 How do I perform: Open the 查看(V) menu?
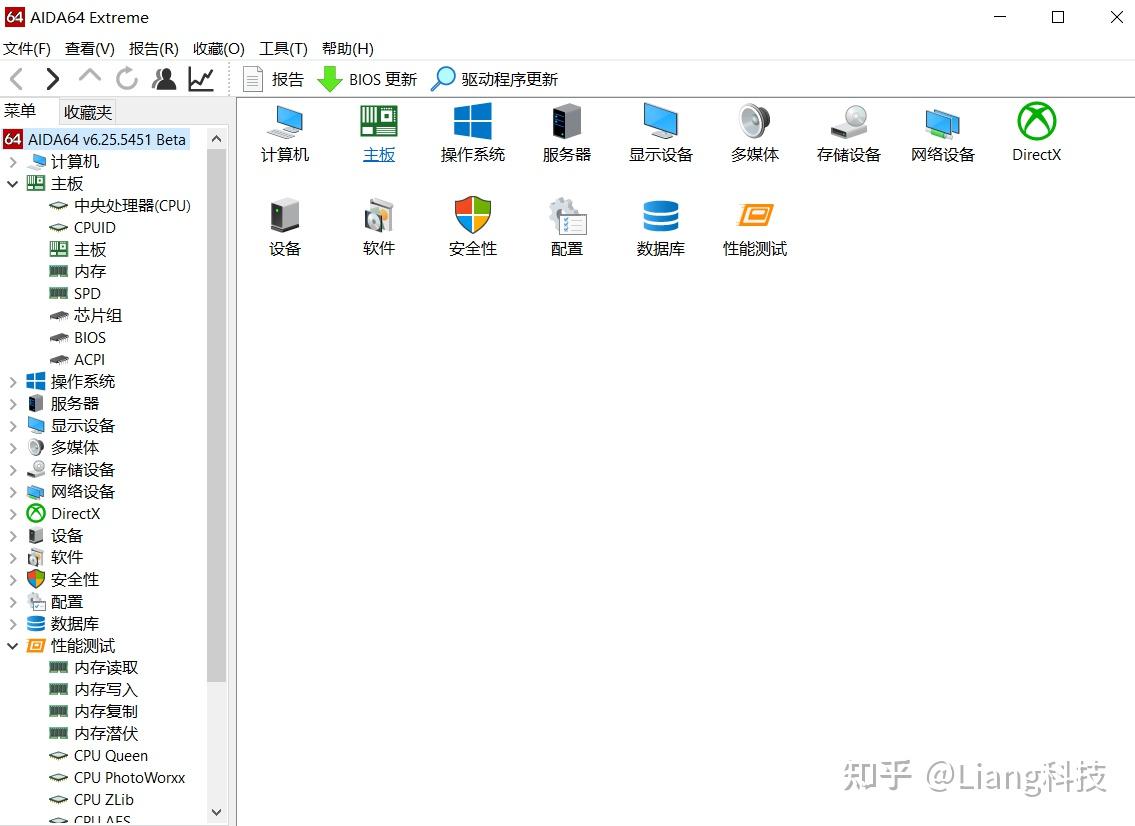pos(90,49)
